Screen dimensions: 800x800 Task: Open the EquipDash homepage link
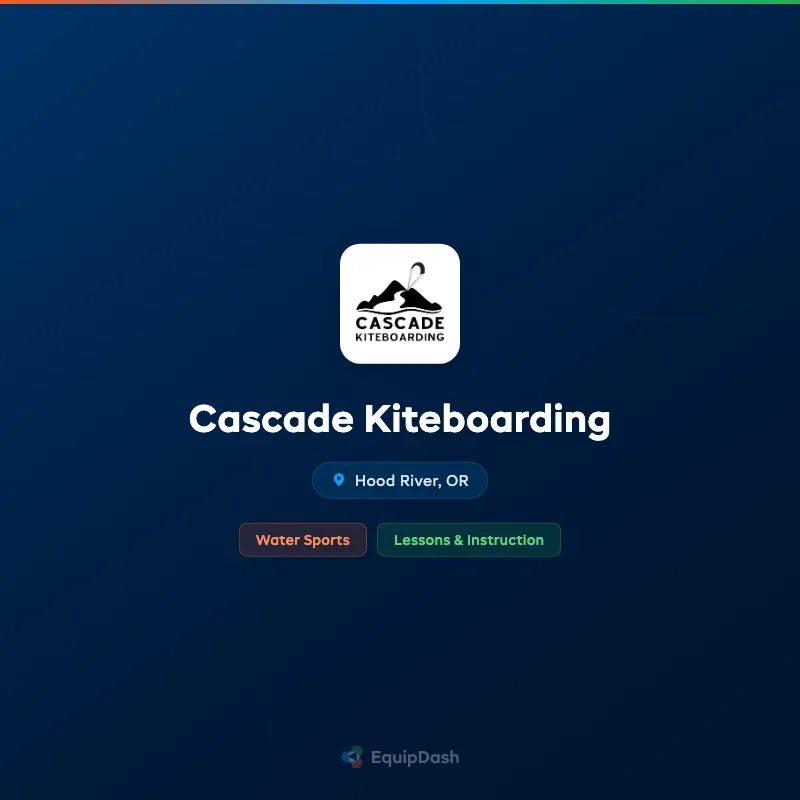point(400,757)
